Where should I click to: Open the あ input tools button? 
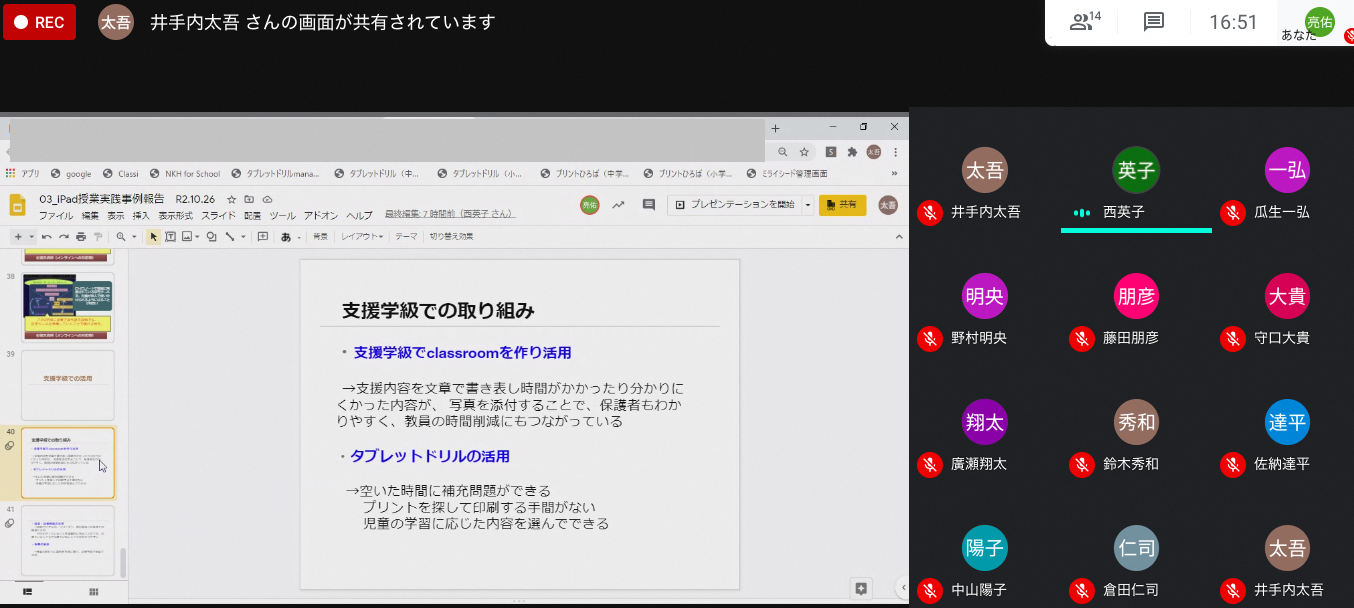click(286, 237)
